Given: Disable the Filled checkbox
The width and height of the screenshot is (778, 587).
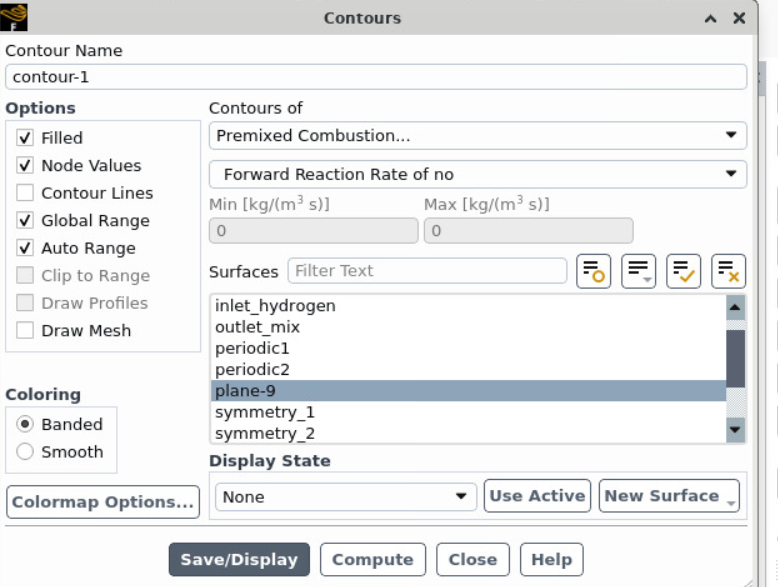Looking at the screenshot, I should click(x=26, y=138).
